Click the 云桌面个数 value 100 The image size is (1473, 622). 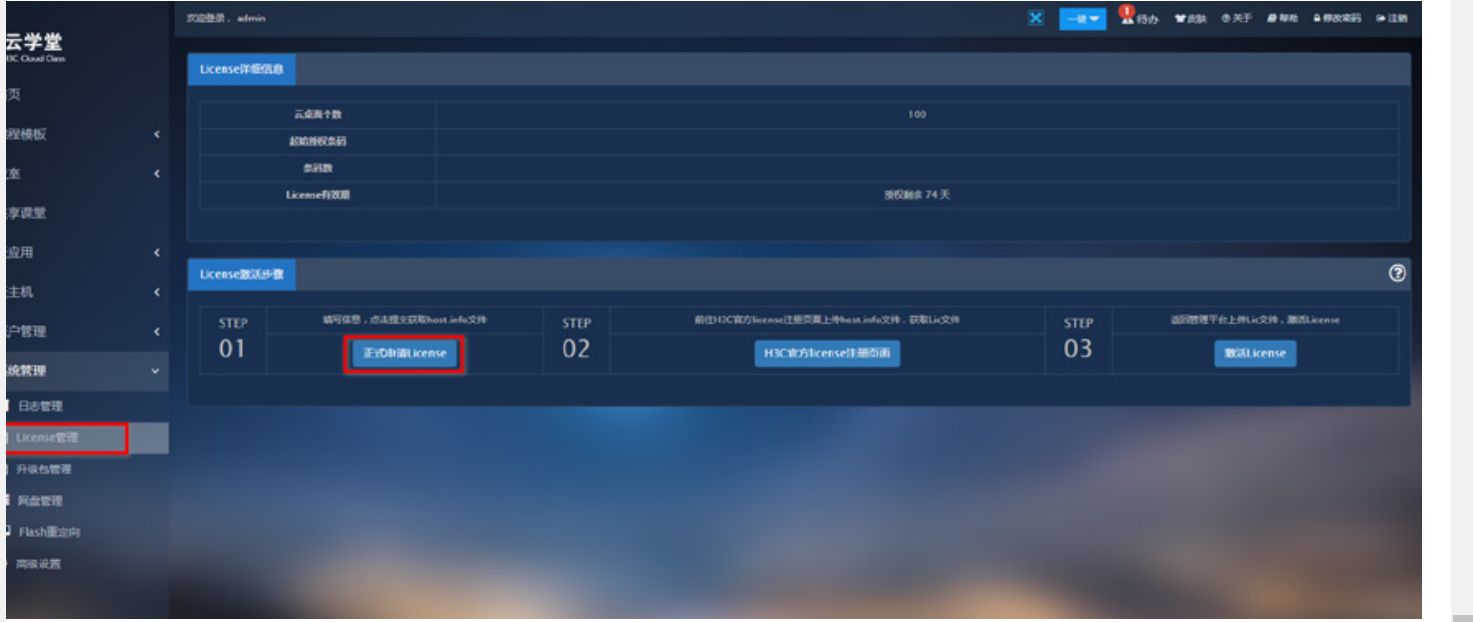[x=917, y=115]
